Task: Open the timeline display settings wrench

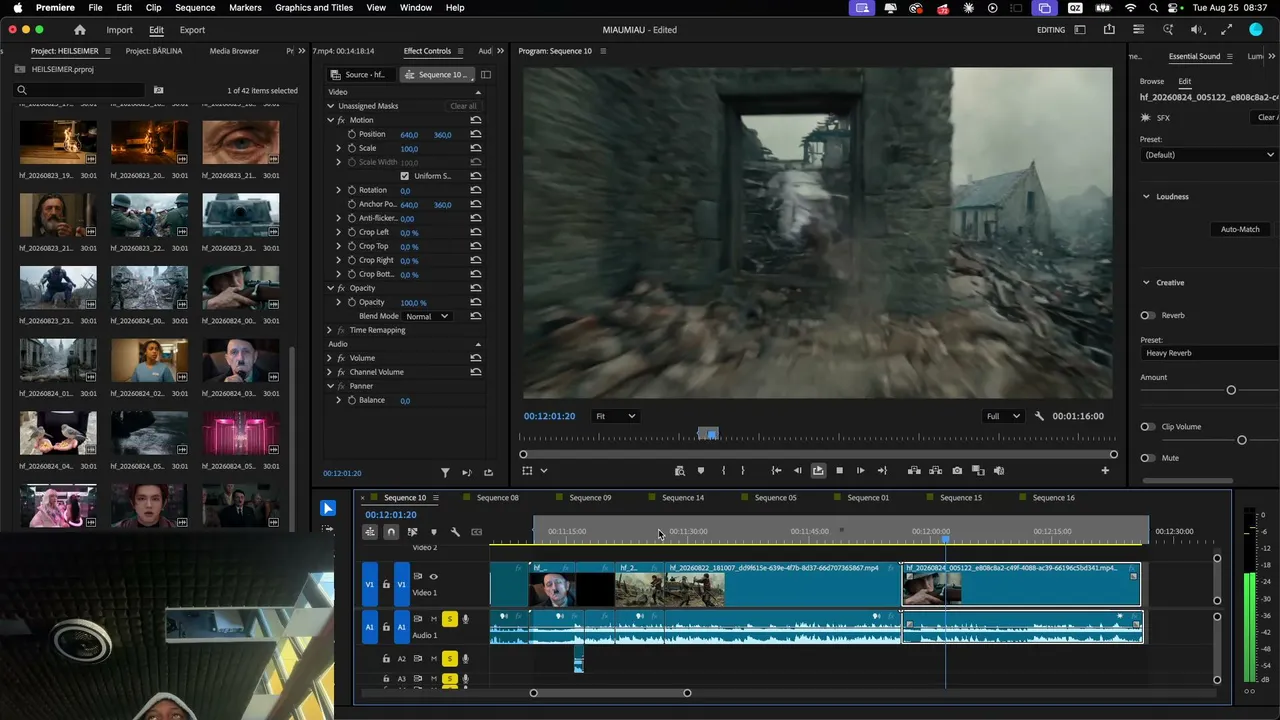Action: (455, 532)
